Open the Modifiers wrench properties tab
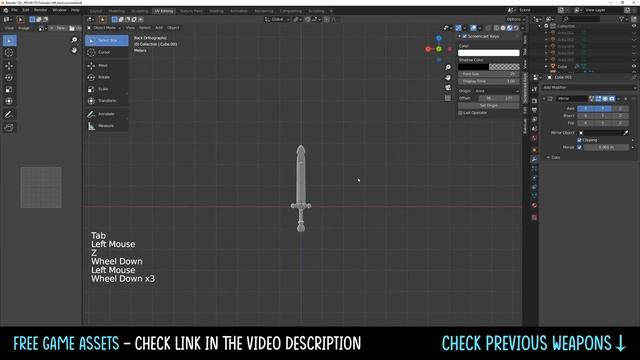This screenshot has width=640, height=360. point(534,159)
